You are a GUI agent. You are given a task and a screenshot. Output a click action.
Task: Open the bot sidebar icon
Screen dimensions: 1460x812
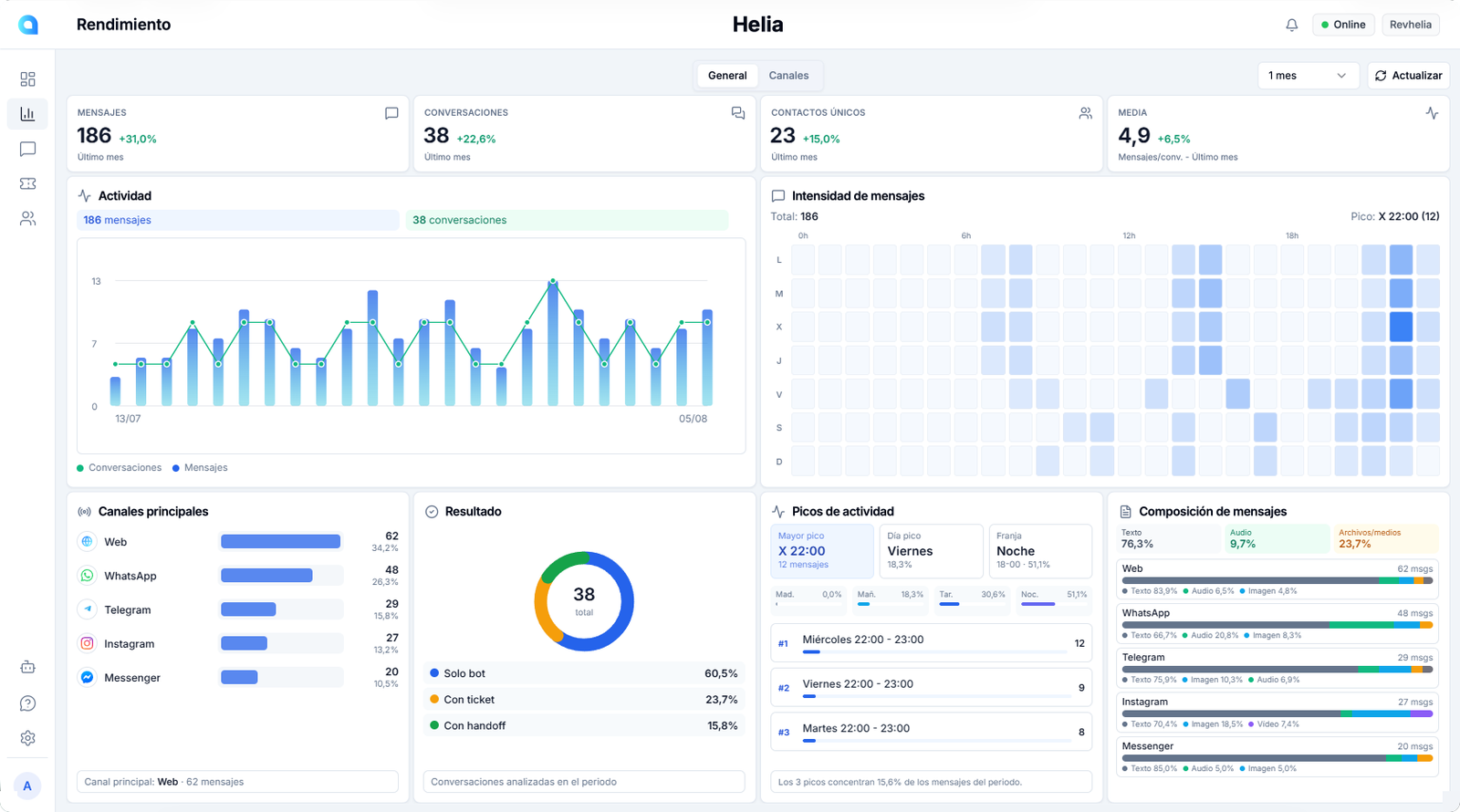pos(28,667)
